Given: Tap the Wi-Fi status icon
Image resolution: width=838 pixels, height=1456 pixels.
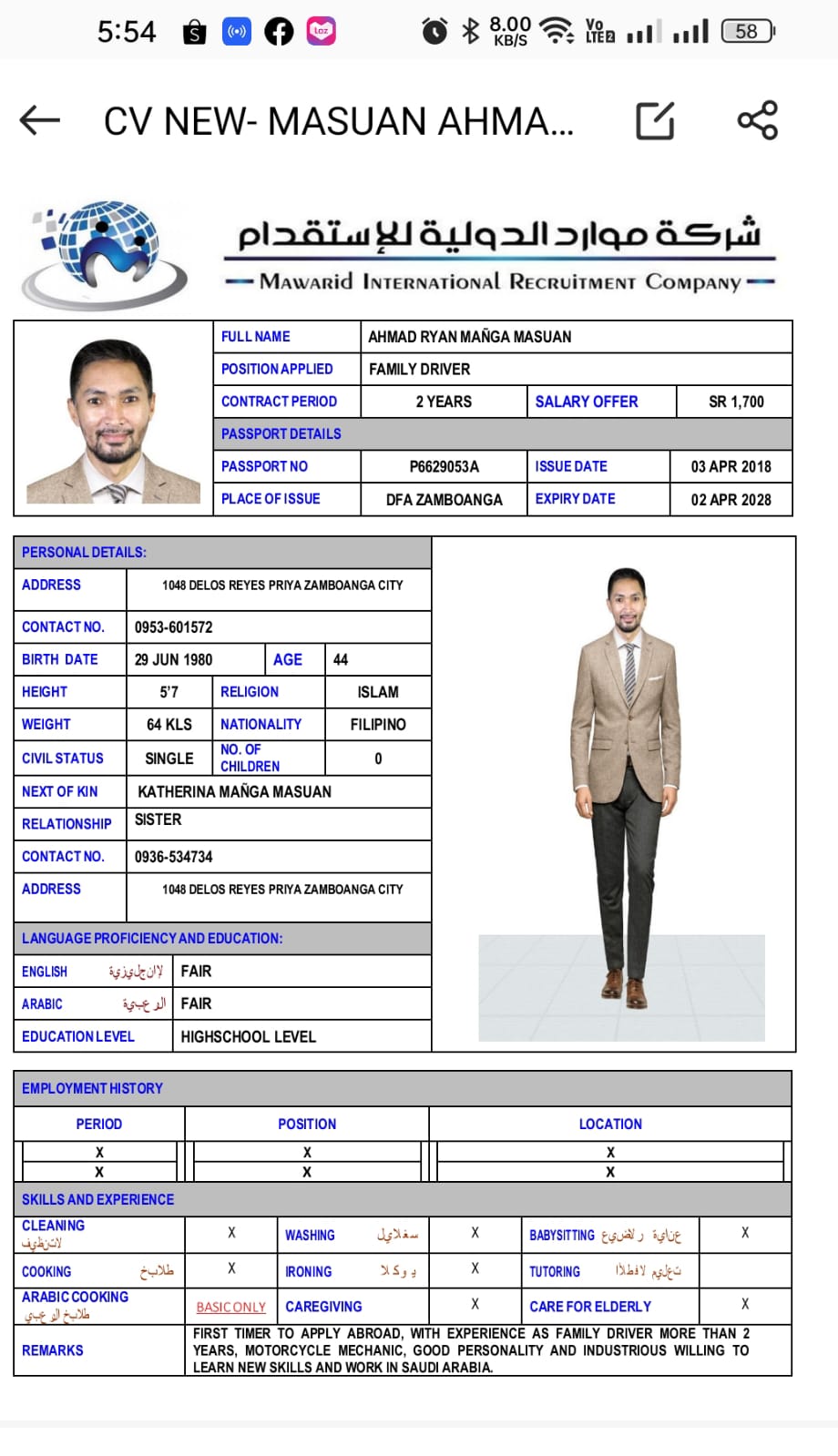Looking at the screenshot, I should click(557, 31).
